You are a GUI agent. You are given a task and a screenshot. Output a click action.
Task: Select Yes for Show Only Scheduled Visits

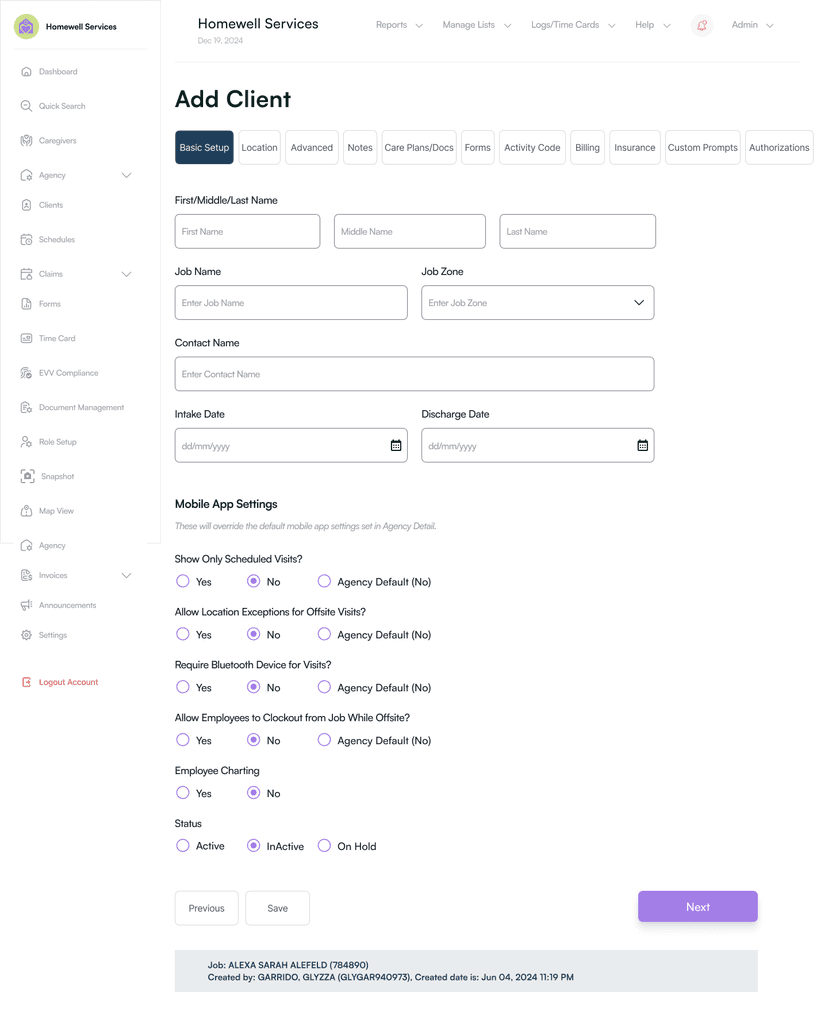183,581
